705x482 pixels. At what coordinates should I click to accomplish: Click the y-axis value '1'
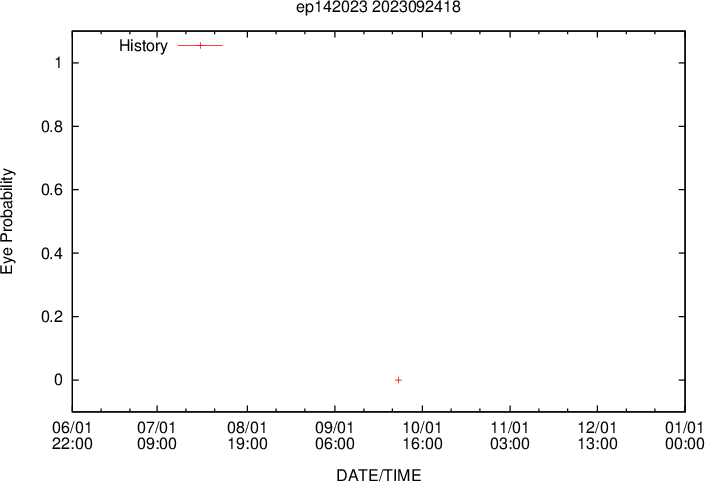point(58,63)
